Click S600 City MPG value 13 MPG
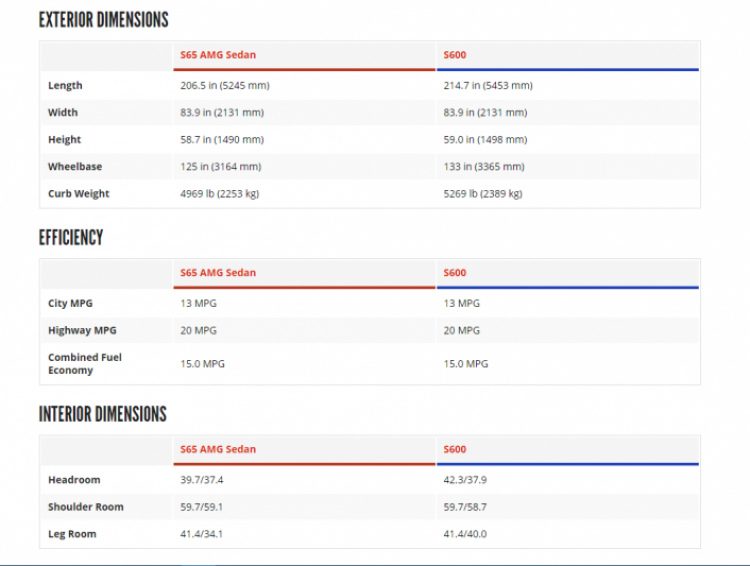 (461, 303)
